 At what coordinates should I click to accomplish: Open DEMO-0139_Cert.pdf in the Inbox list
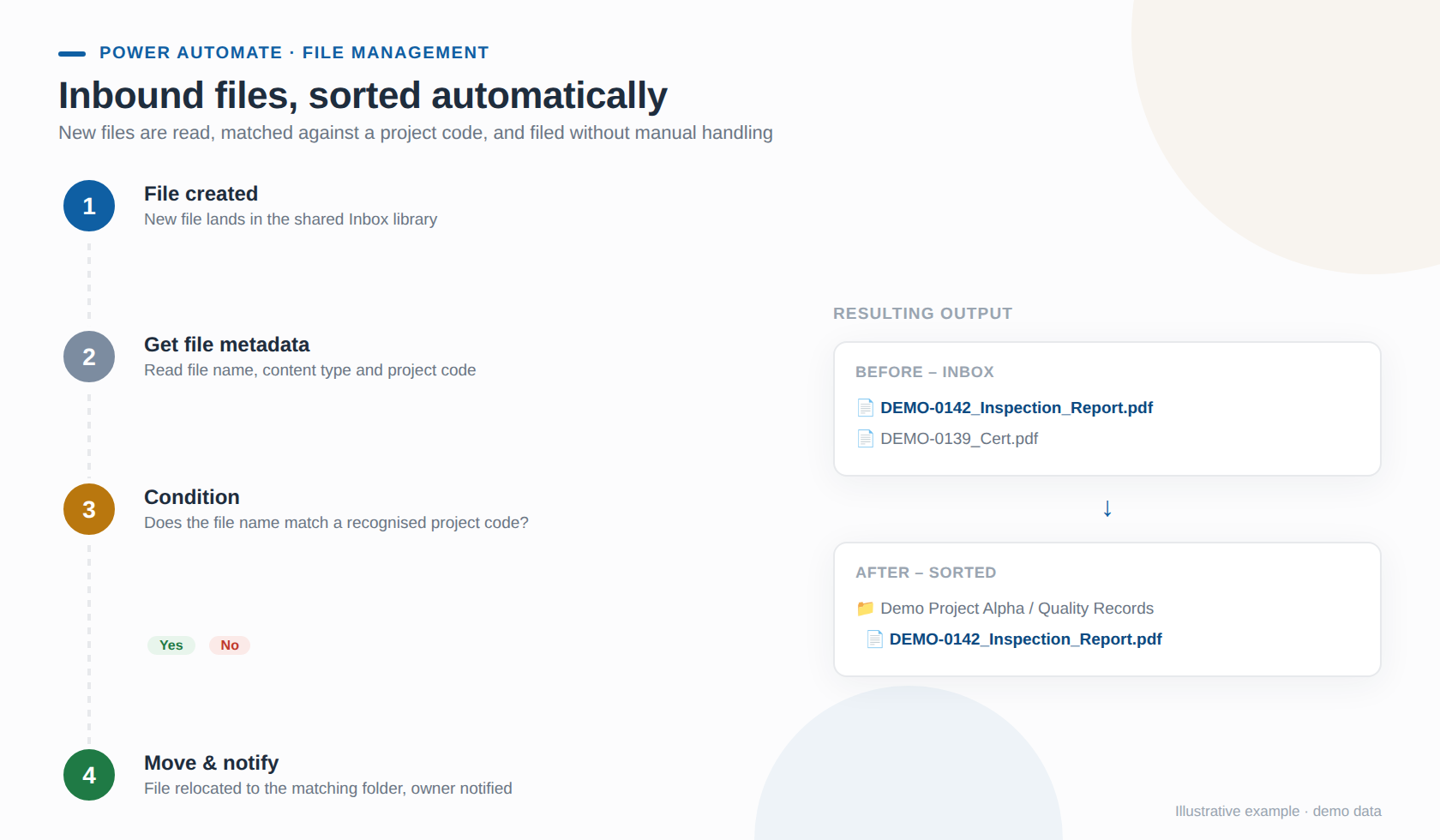(959, 439)
